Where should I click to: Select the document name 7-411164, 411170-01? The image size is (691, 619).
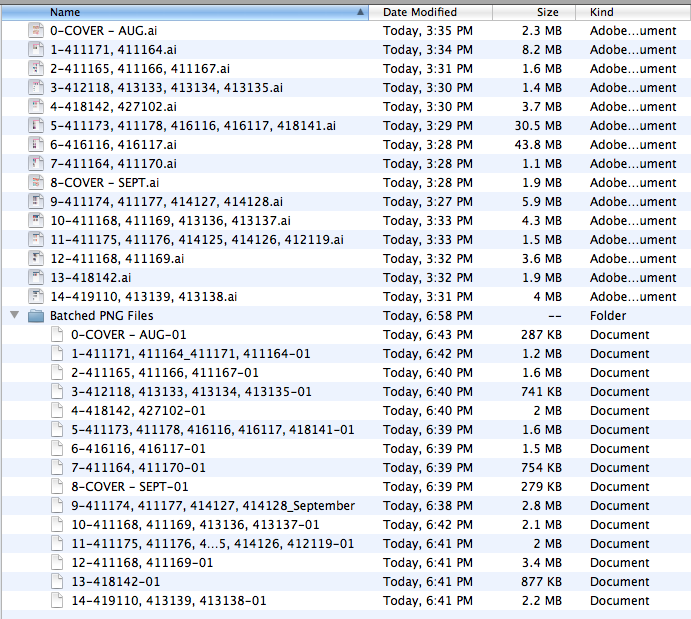click(138, 467)
